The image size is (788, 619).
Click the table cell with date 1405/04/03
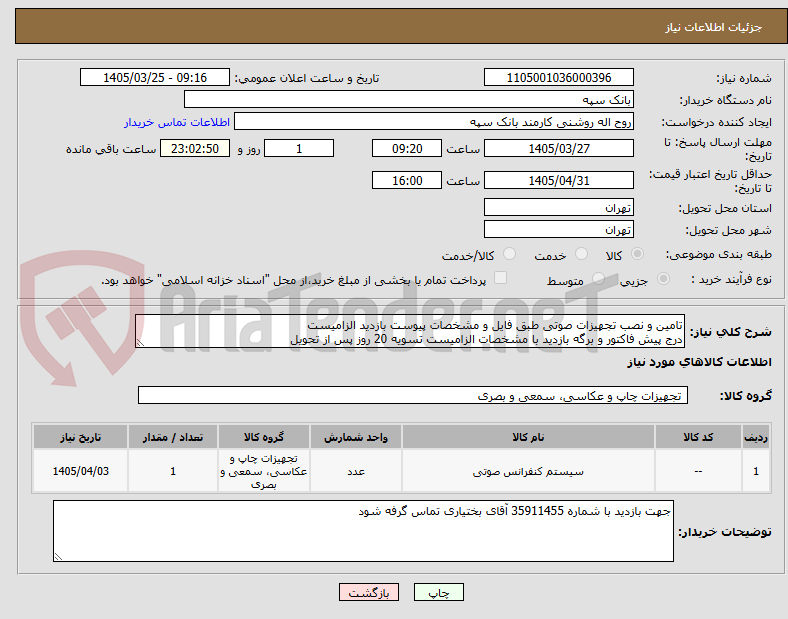[80, 471]
